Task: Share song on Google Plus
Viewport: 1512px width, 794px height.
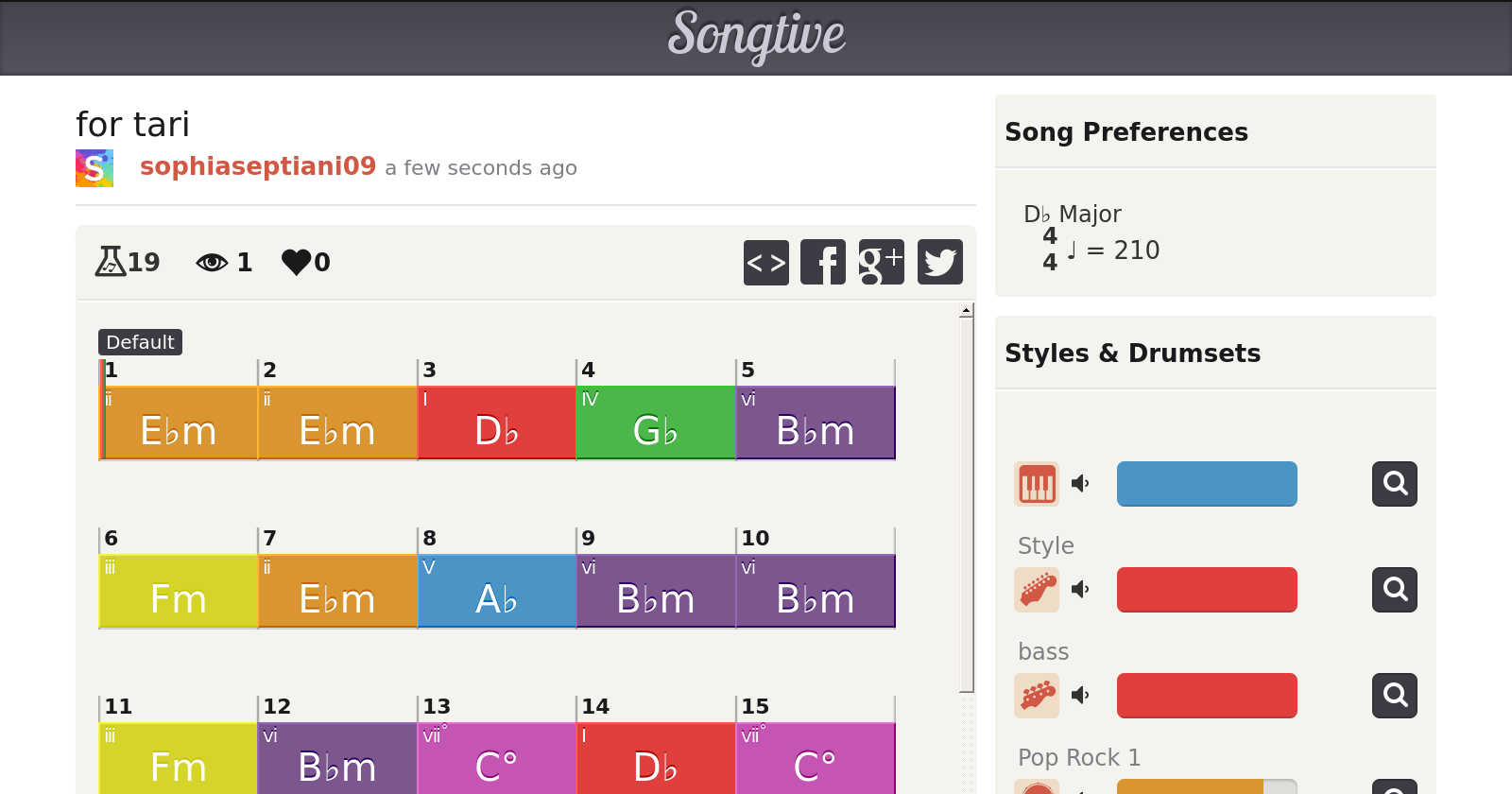Action: pos(881,262)
